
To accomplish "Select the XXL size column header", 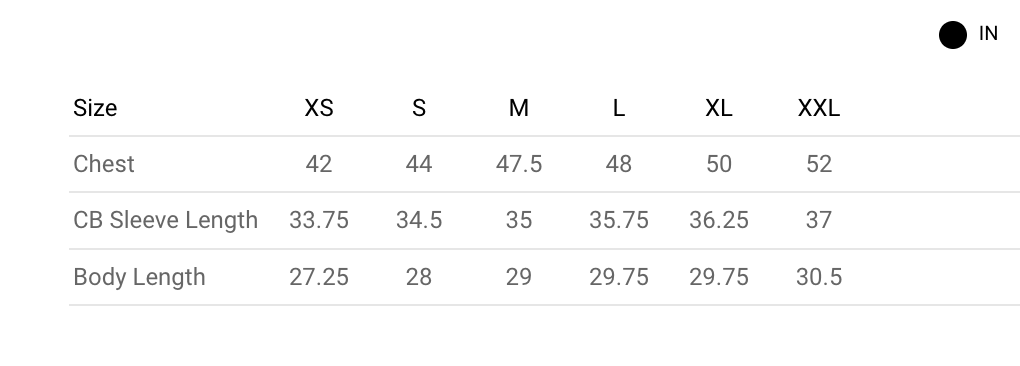I will click(819, 108).
